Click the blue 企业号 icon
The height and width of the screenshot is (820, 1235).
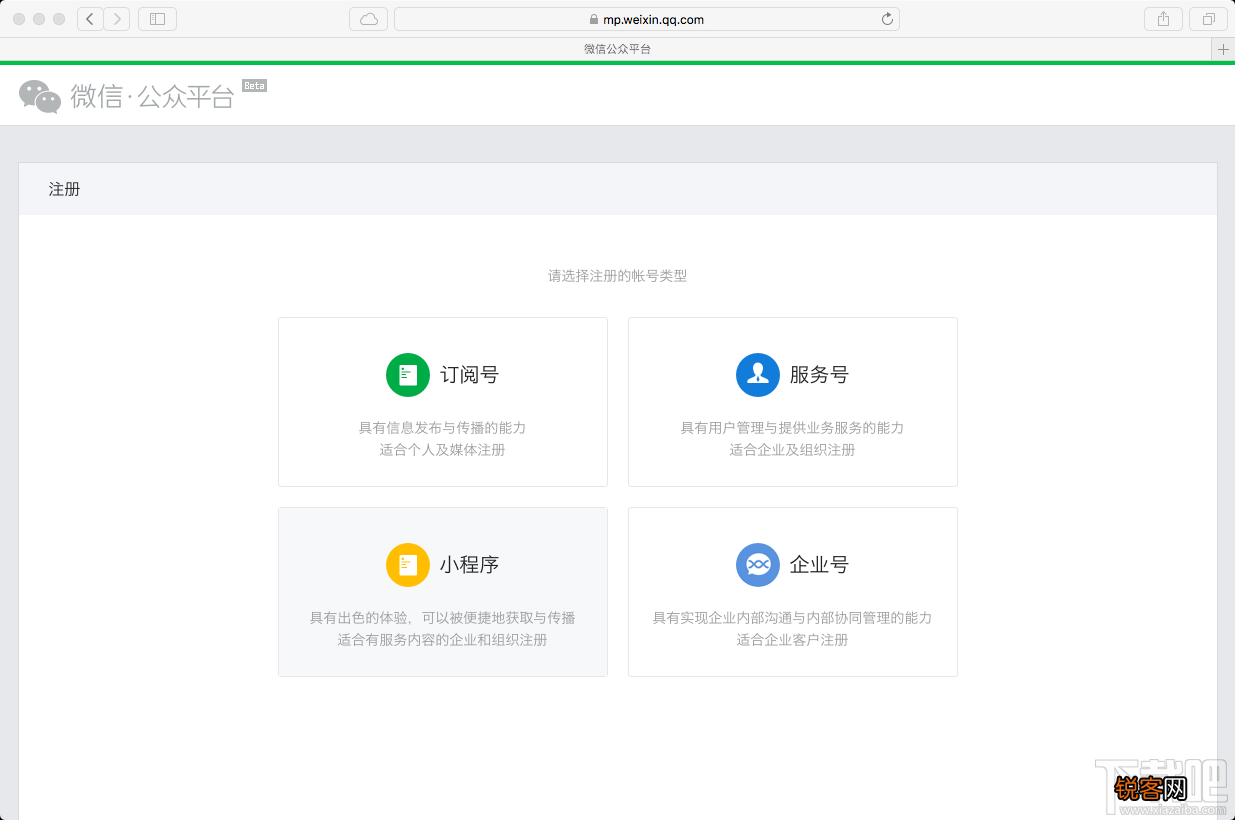pyautogui.click(x=758, y=565)
